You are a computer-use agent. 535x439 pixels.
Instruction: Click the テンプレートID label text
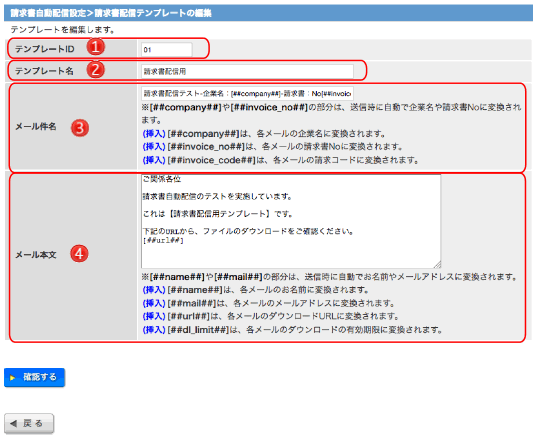pyautogui.click(x=45, y=49)
